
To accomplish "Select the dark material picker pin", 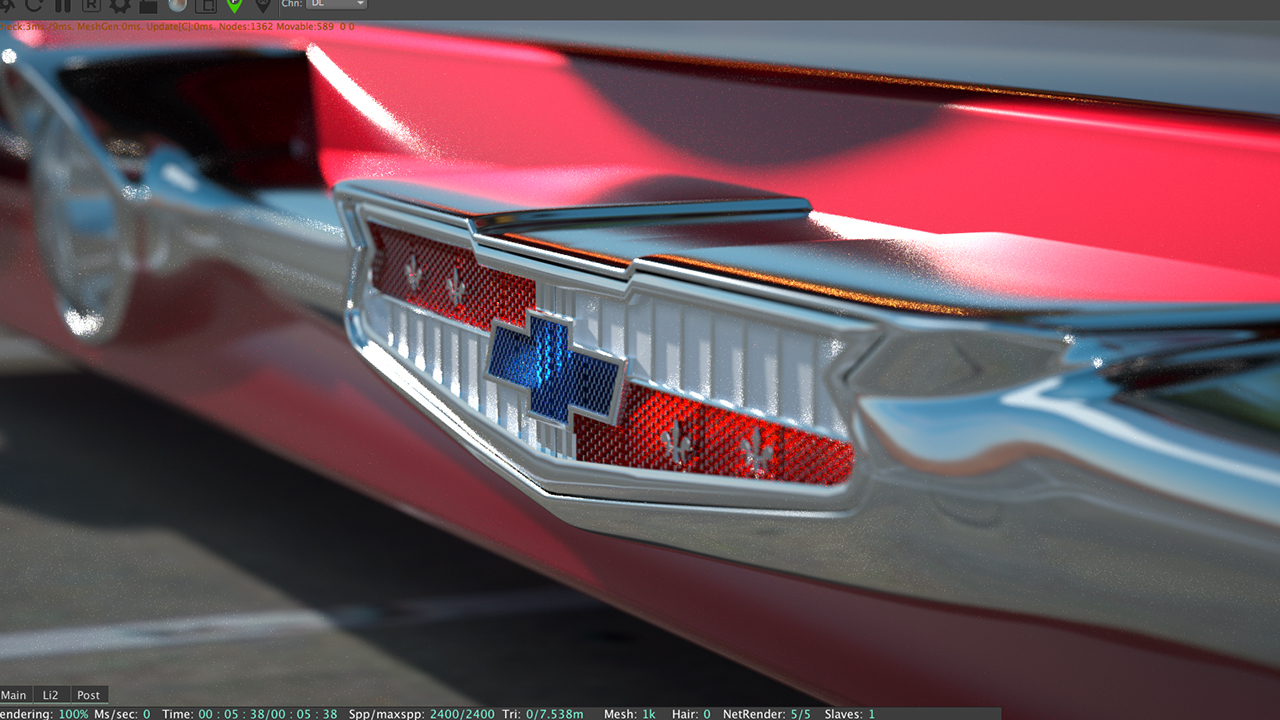I will (263, 5).
